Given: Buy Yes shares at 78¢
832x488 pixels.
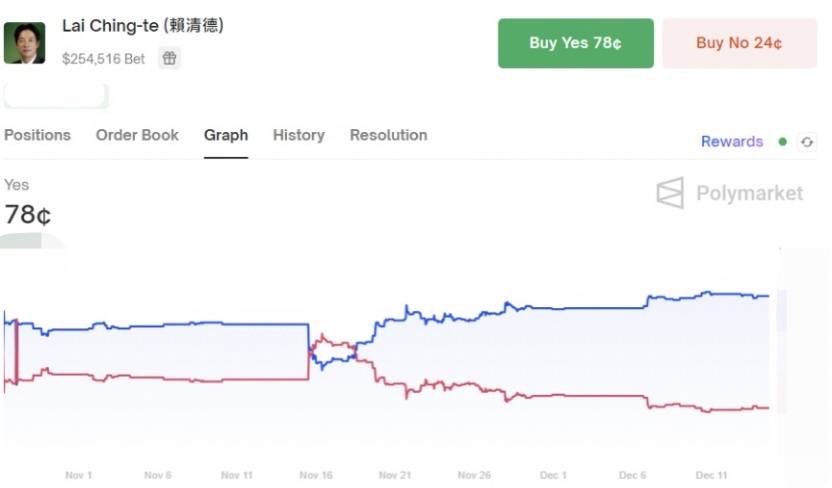Looking at the screenshot, I should click(576, 43).
